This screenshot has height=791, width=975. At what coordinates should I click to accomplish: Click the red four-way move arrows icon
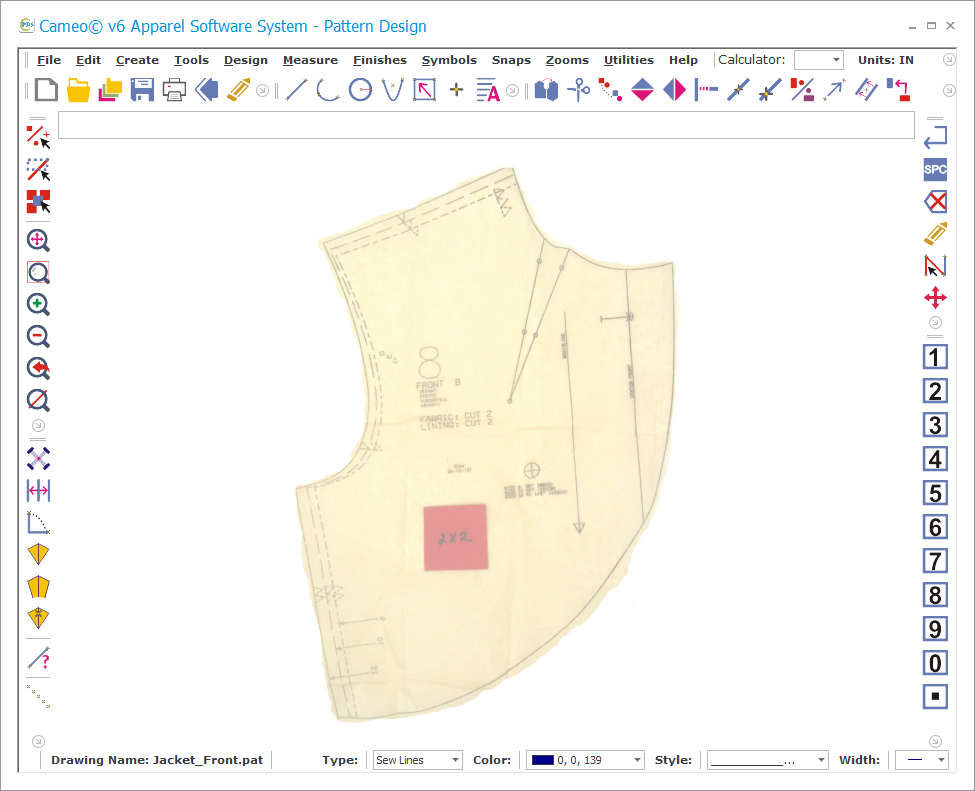(935, 298)
